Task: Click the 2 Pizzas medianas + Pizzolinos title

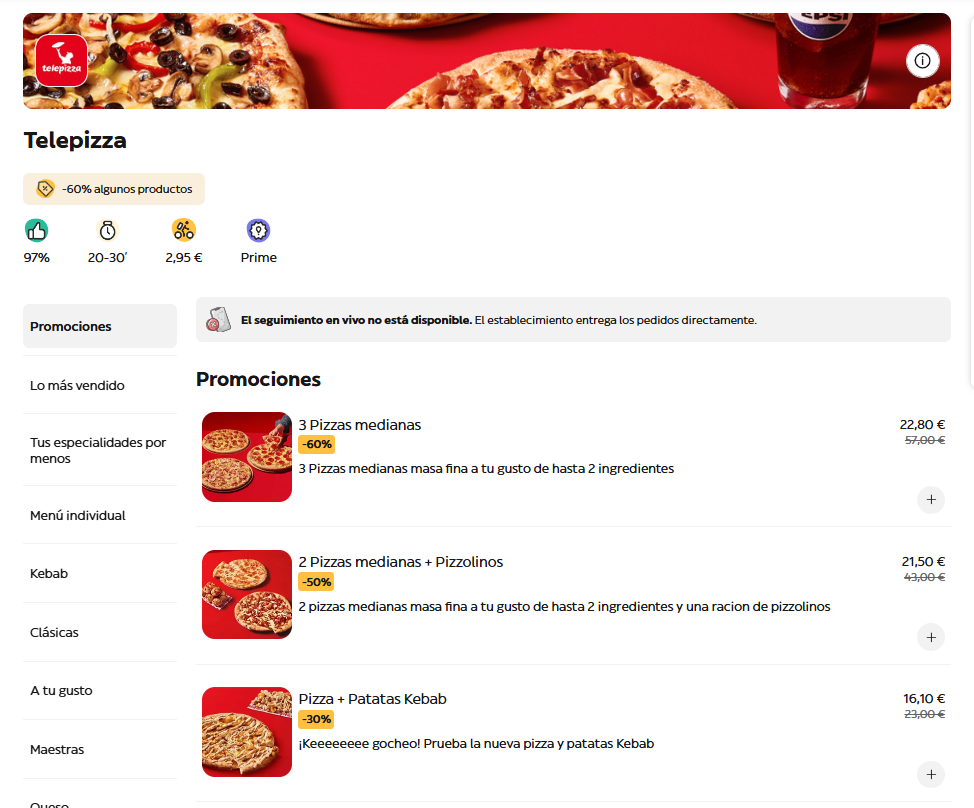Action: coord(401,562)
